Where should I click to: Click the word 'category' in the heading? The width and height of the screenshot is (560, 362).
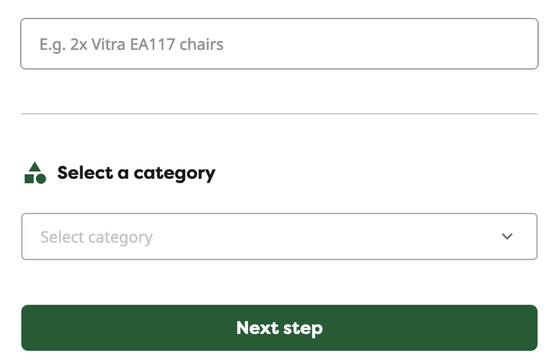pos(175,174)
